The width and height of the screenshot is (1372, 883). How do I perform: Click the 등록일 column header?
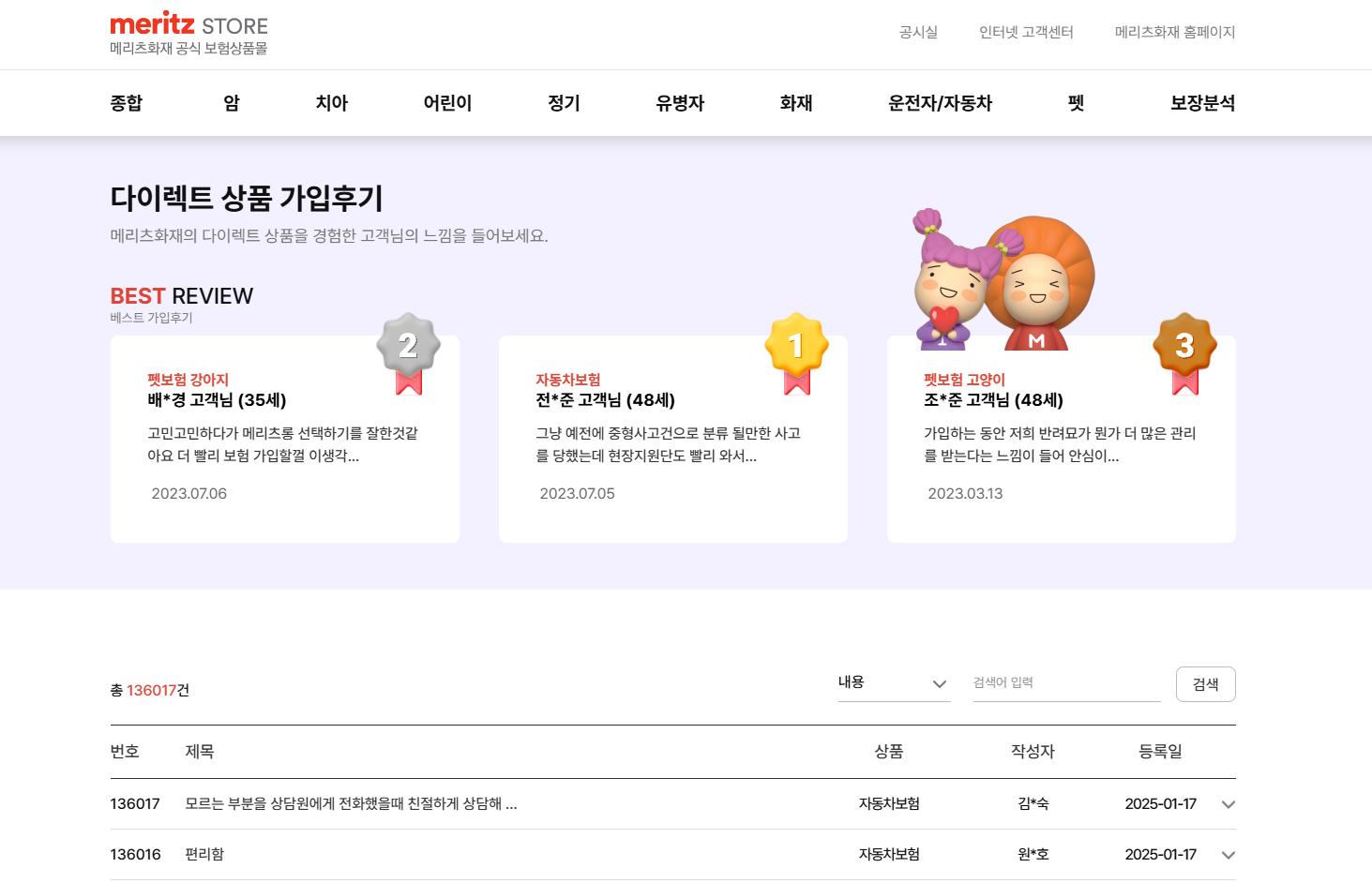1160,751
